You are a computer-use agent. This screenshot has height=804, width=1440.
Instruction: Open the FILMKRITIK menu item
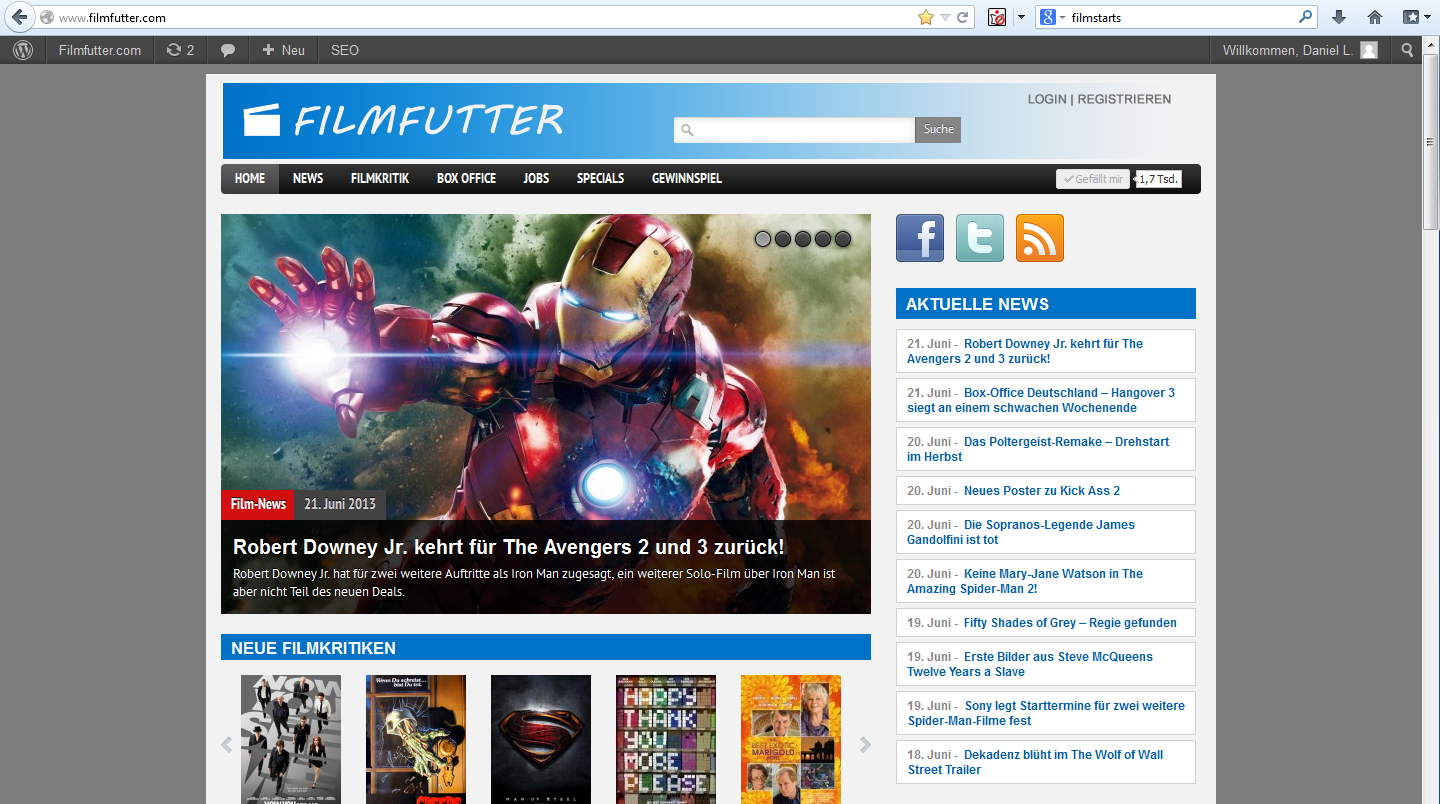[380, 178]
